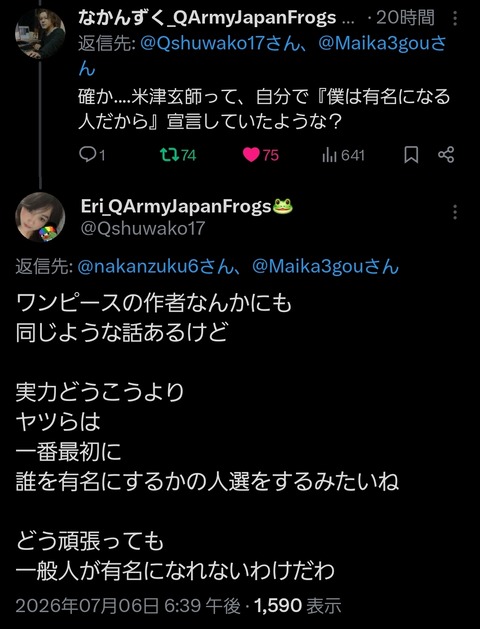Viewport: 480px width, 629px height.
Task: Toggle the green retweet icon showing 74
Action: tap(170, 154)
